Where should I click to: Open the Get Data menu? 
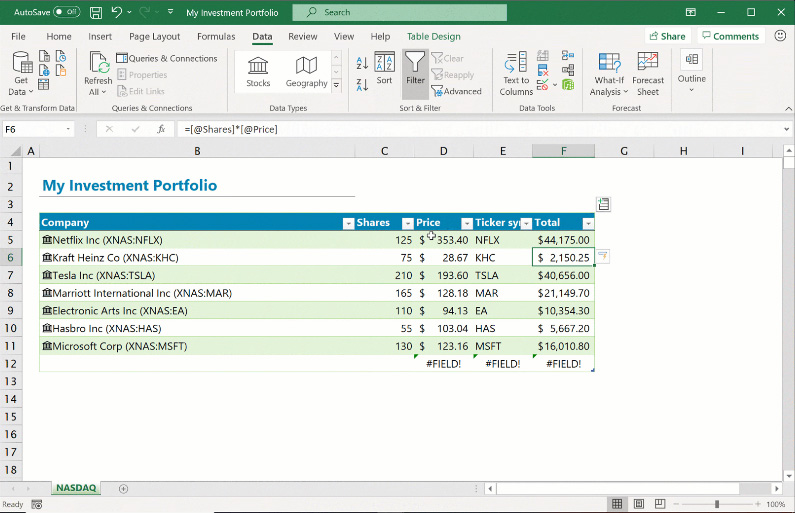21,74
